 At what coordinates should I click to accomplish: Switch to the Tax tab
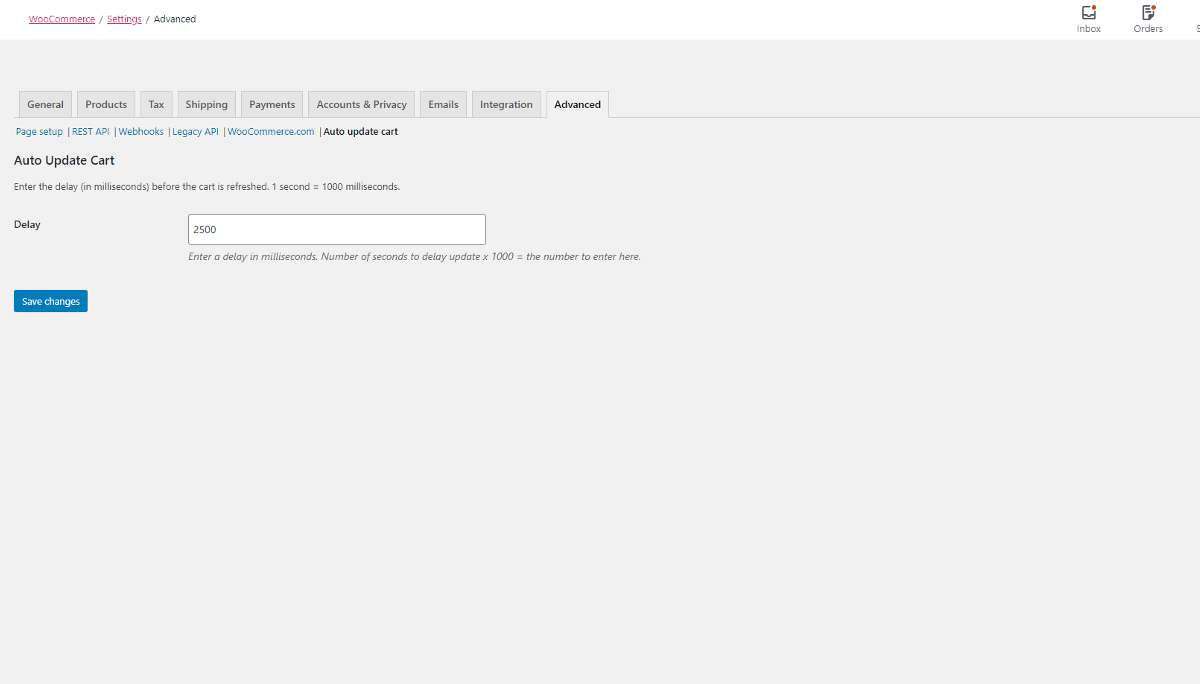coord(156,103)
